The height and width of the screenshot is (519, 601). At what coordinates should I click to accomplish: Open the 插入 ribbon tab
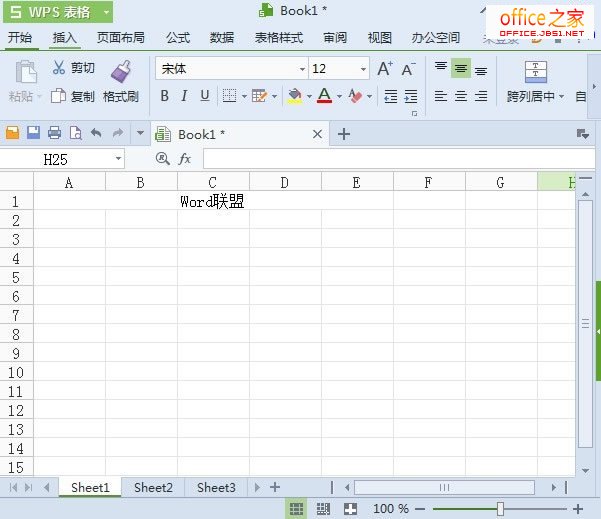[65, 38]
